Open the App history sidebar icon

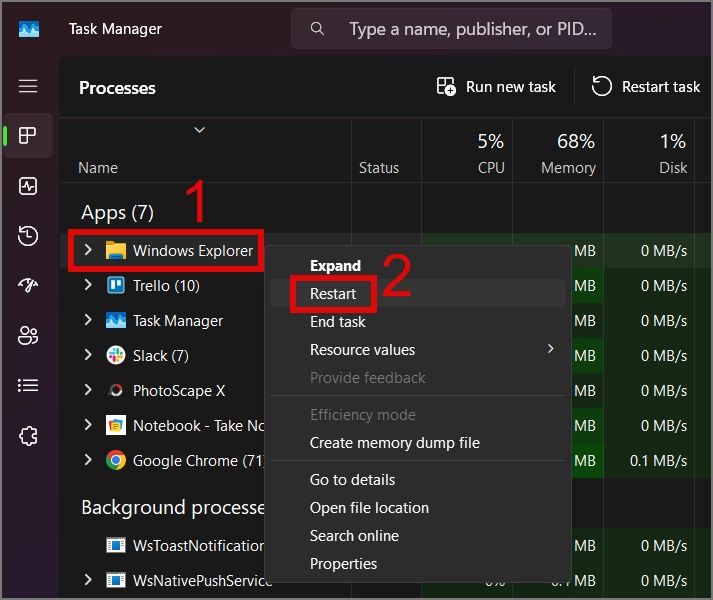click(28, 236)
